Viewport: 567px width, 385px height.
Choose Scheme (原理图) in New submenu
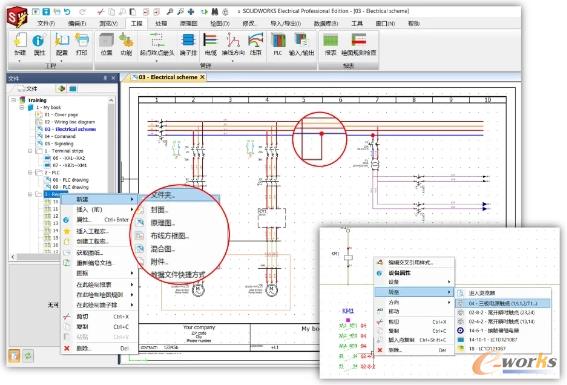click(x=163, y=223)
